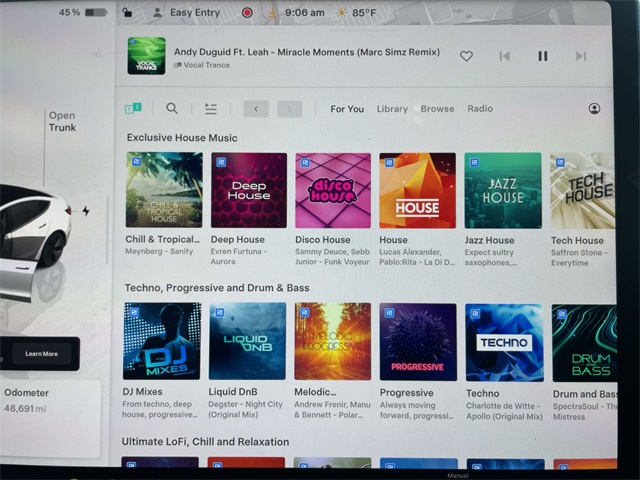
Task: Switch to the Radio tab
Action: click(480, 109)
